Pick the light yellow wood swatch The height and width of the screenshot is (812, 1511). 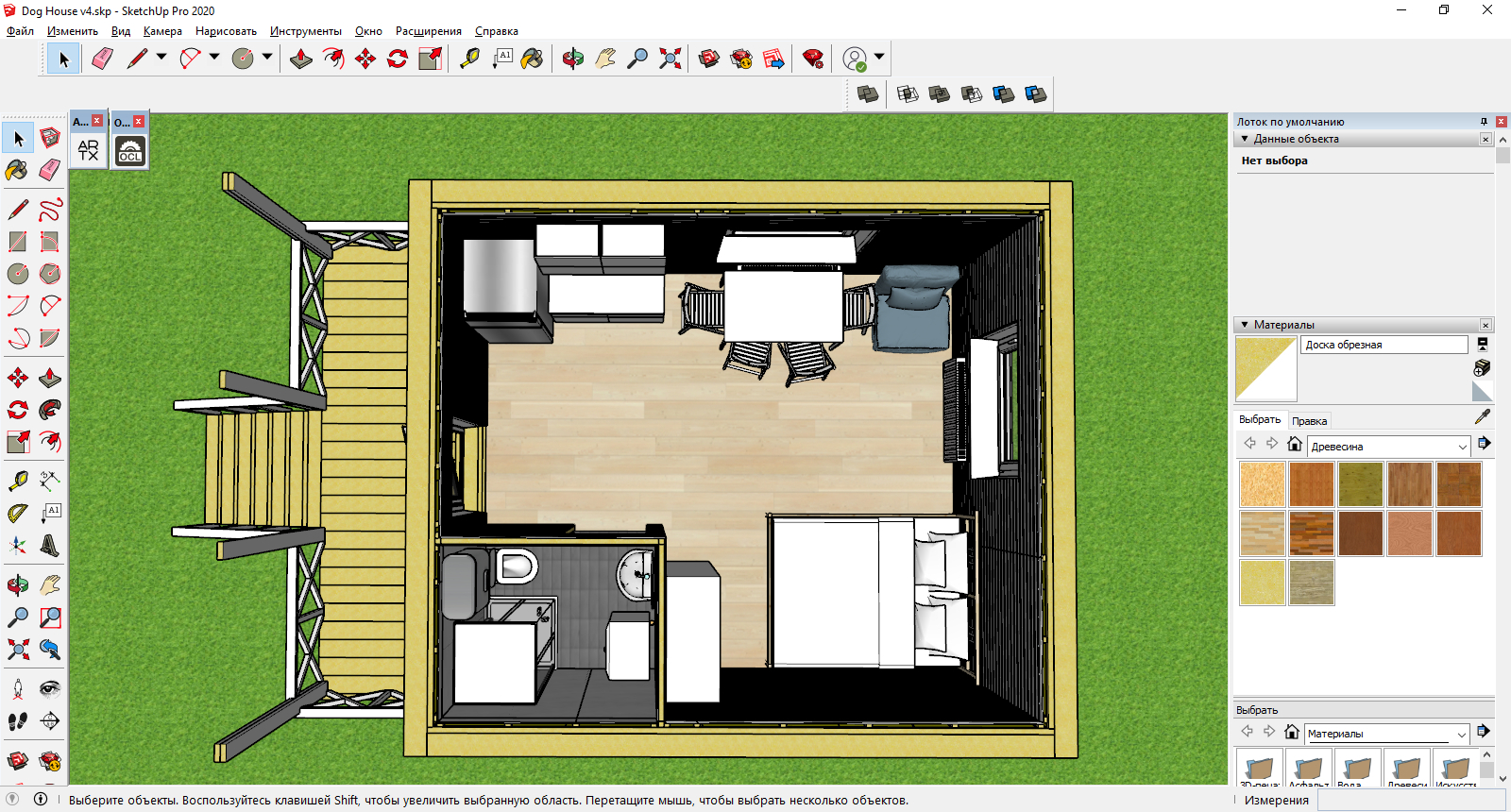1262,583
